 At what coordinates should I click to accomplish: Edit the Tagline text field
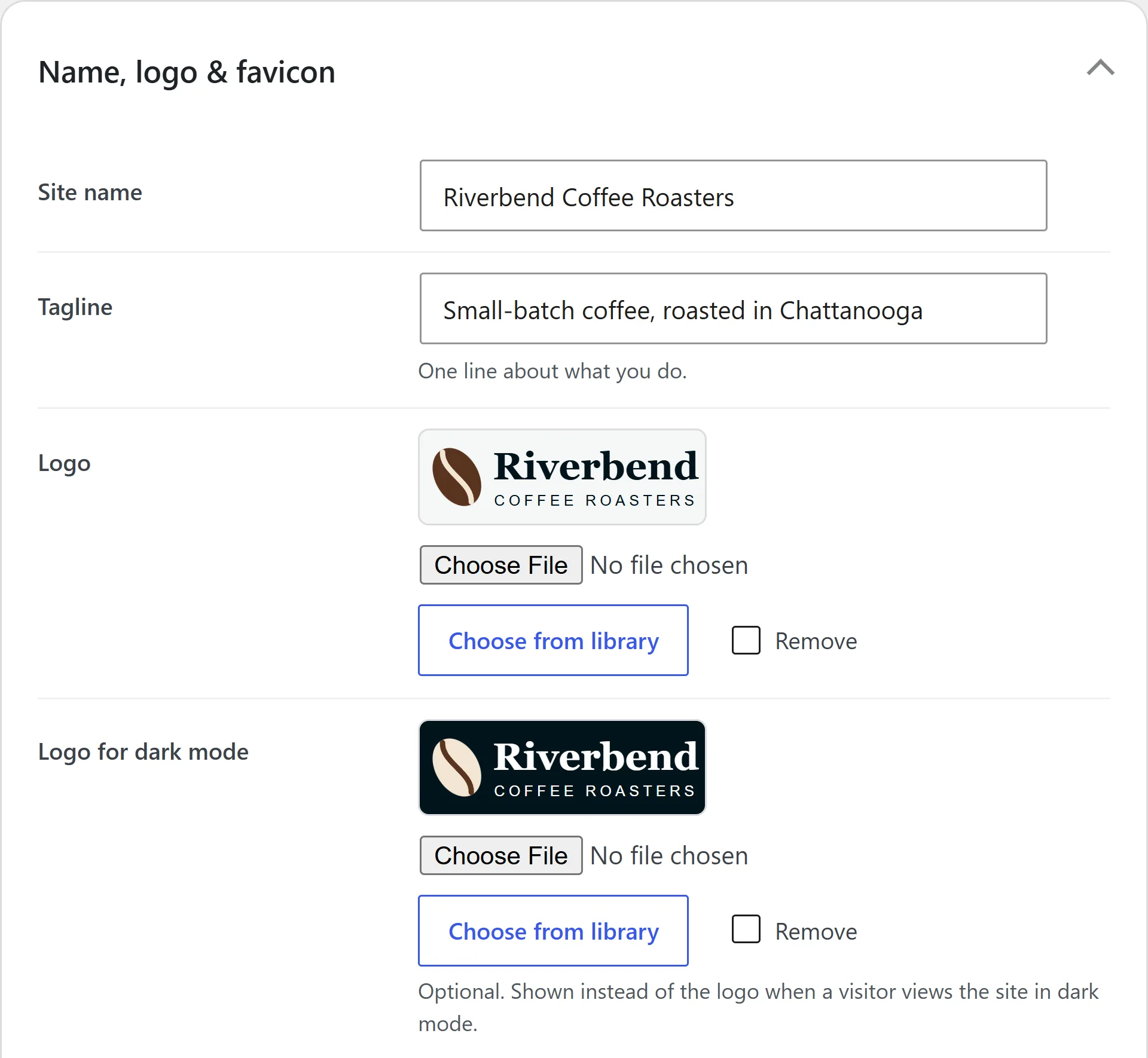click(x=733, y=308)
